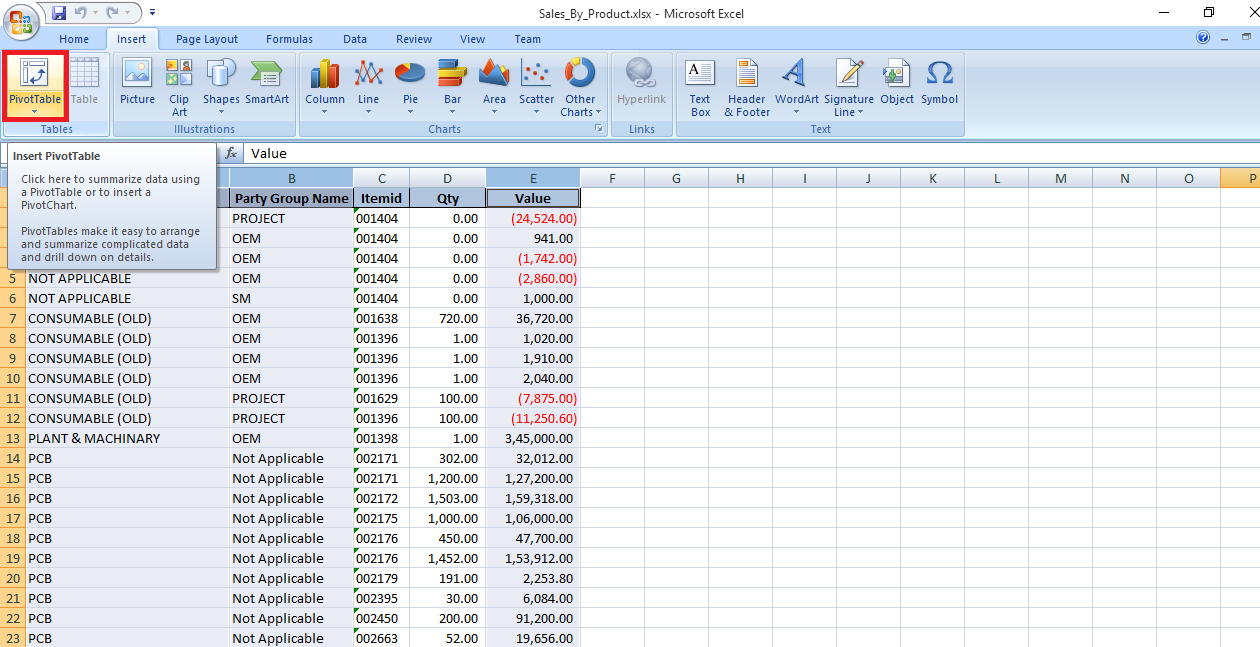
Task: Choose a Bar chart
Action: pos(453,86)
